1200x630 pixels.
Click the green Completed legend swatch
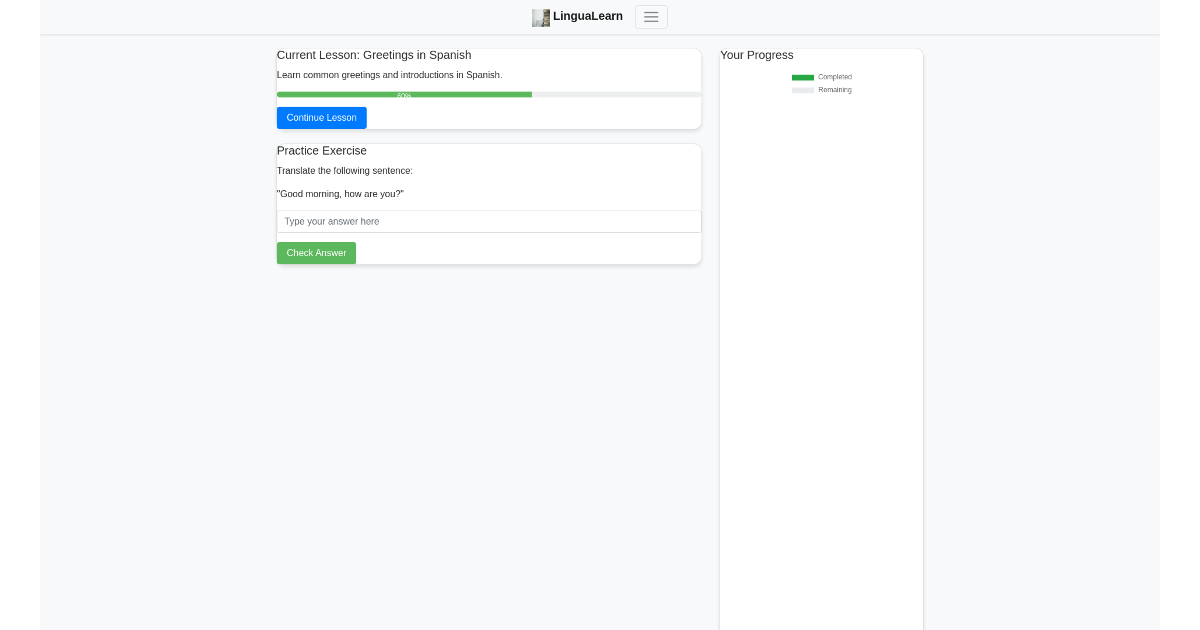click(803, 77)
